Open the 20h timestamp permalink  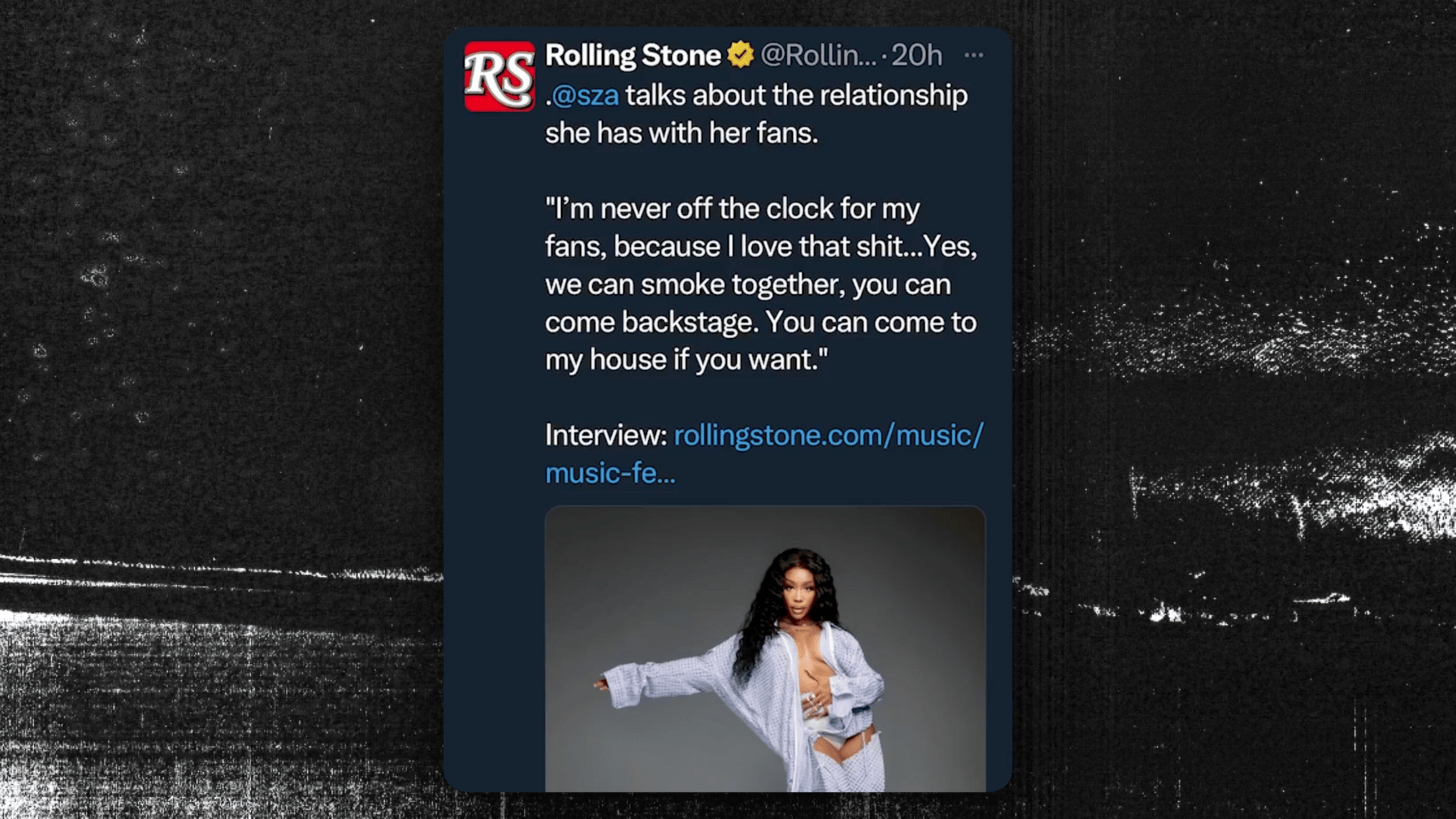coord(916,55)
